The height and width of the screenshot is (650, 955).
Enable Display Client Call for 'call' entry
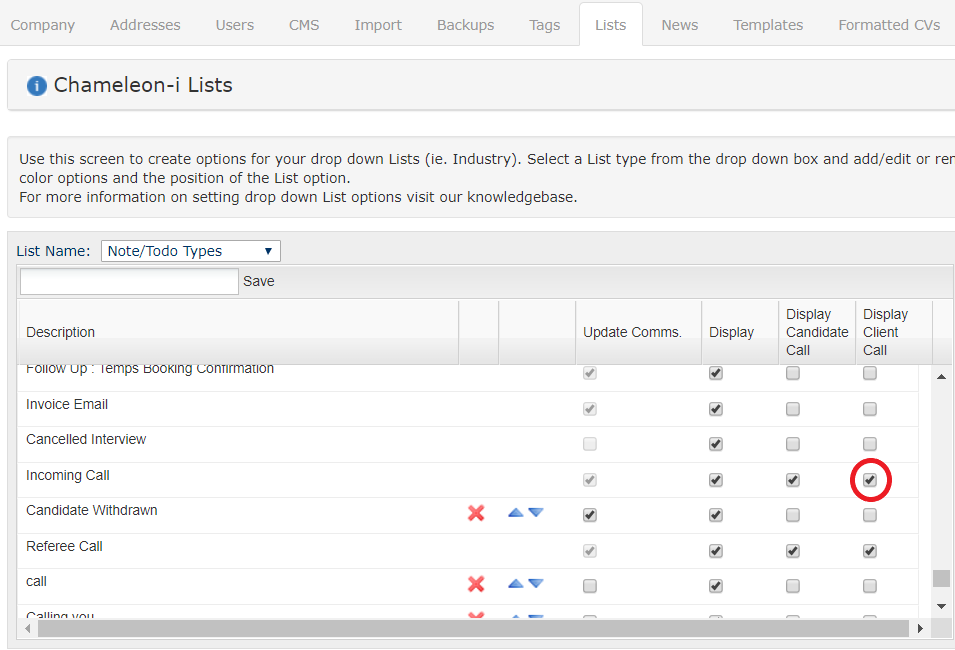(870, 586)
